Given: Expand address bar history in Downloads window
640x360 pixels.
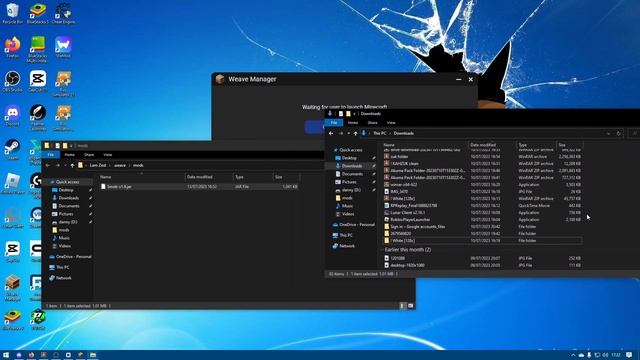Looking at the screenshot, I should point(608,133).
